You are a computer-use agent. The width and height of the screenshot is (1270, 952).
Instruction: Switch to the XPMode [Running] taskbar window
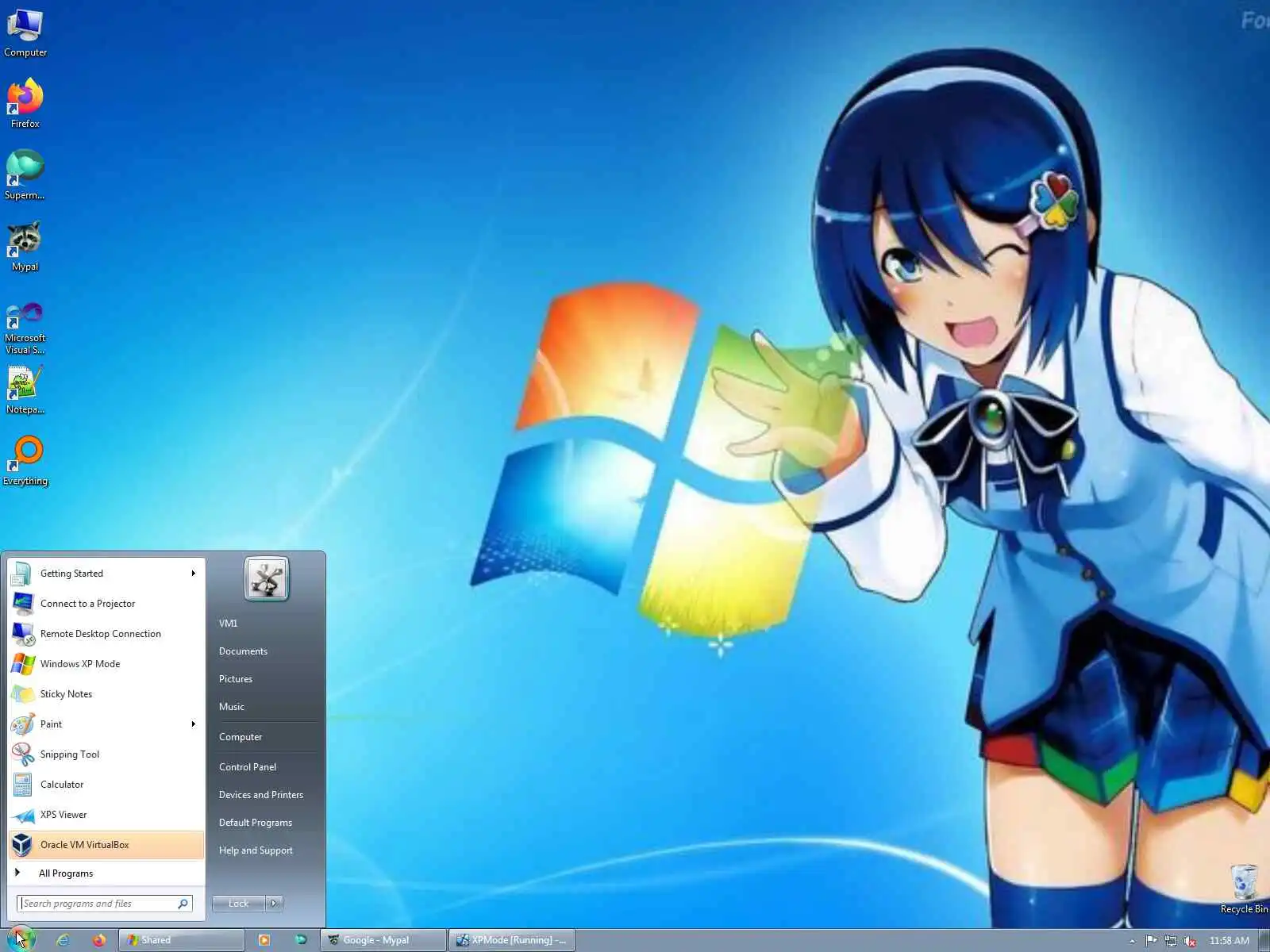512,940
